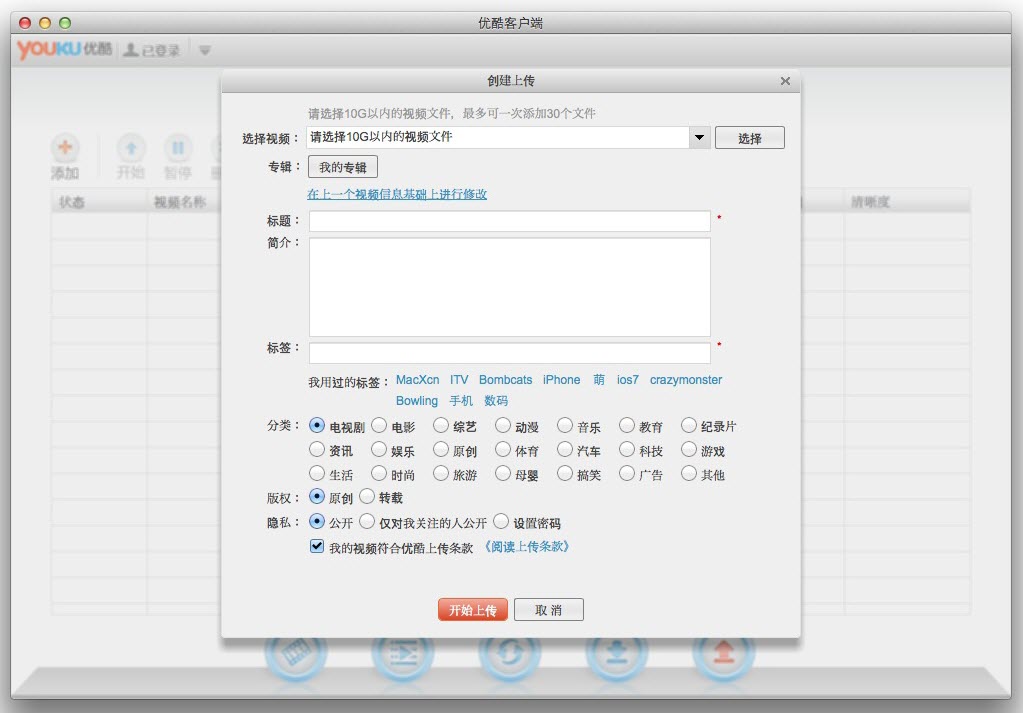Select the 原创 category radio in 分类
1023x713 pixels.
pos(441,449)
